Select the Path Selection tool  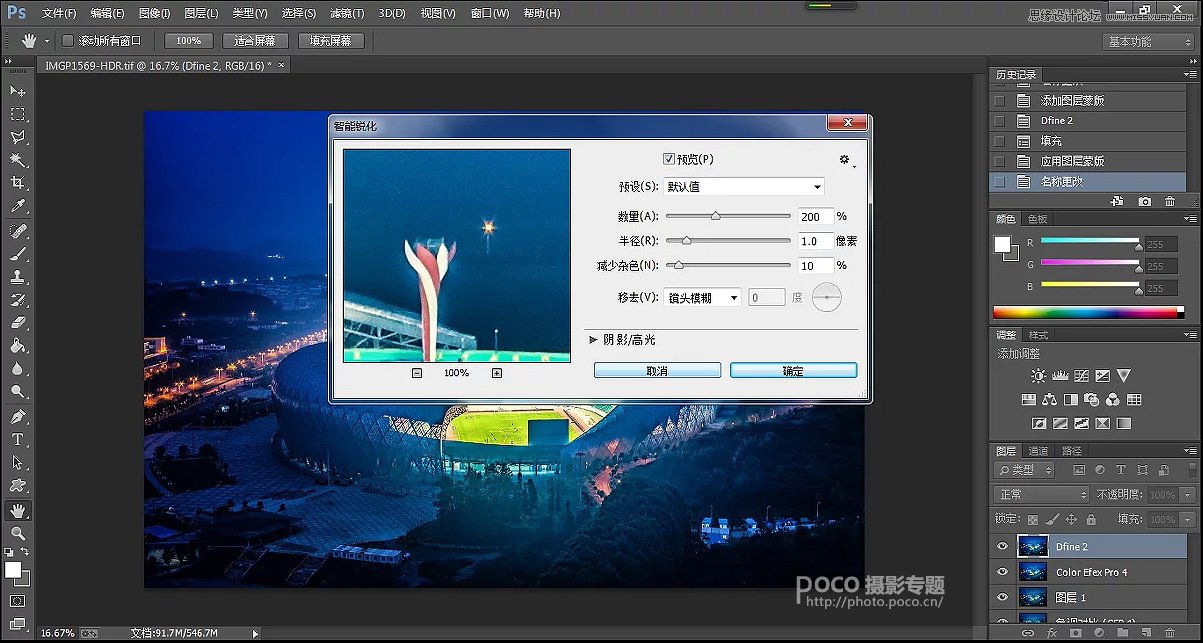18,462
